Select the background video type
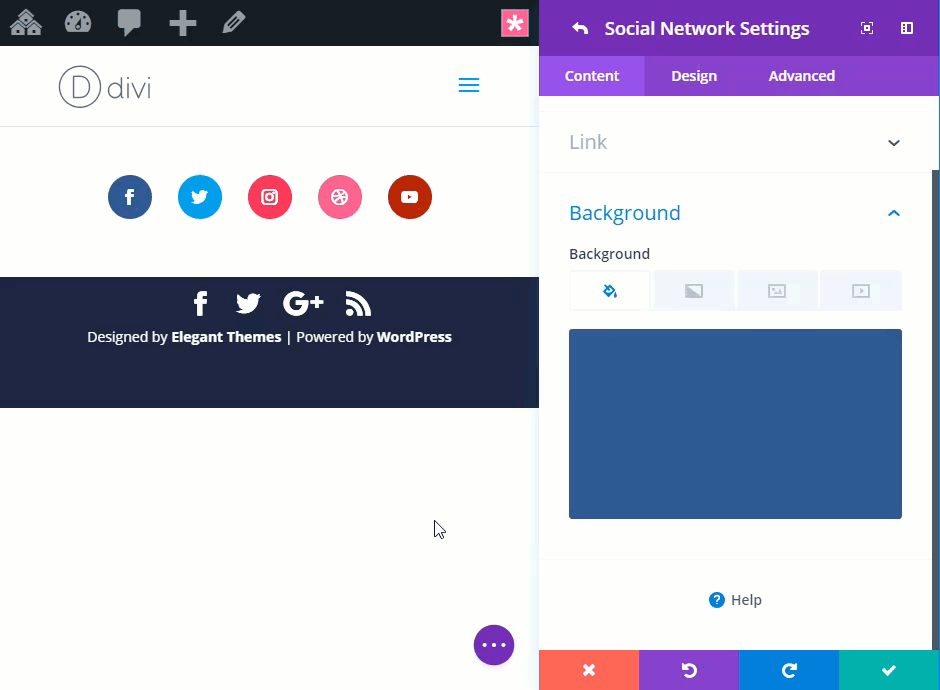940x690 pixels. point(860,291)
